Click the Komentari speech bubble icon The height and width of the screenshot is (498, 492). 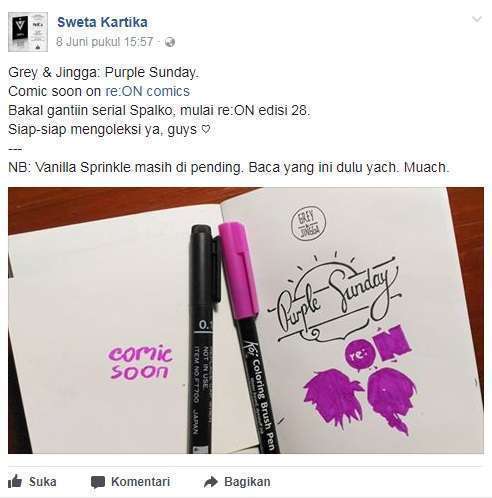click(x=98, y=482)
